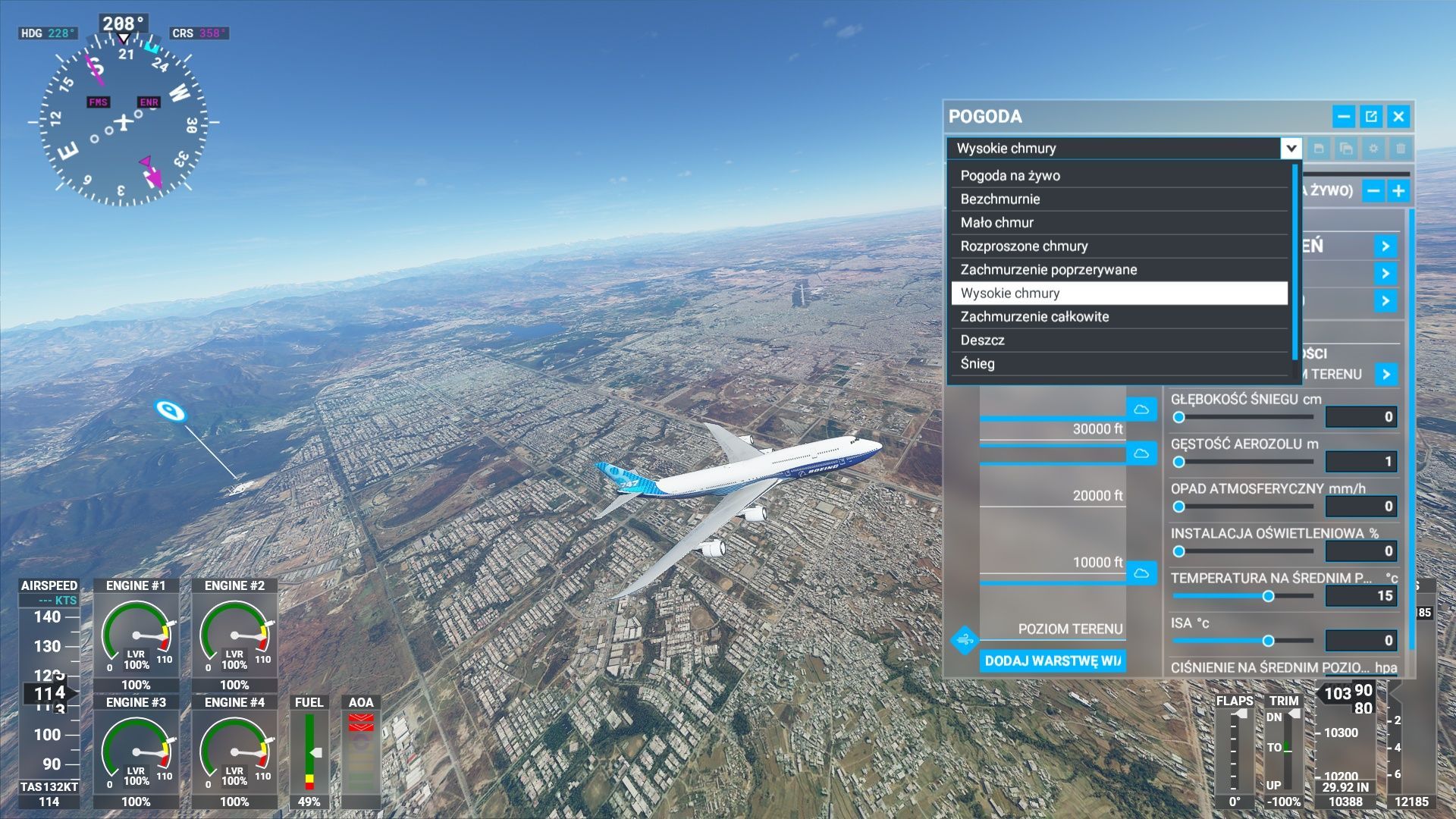Viewport: 1456px width, 819px height.
Task: Adjust the Głębokość śniegu slider handle
Action: coord(1178,417)
